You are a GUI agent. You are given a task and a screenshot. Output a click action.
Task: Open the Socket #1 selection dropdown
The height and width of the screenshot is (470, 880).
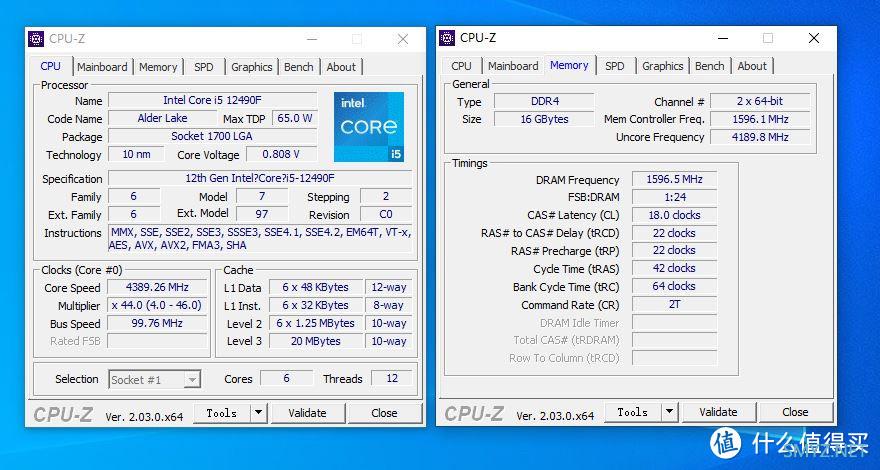click(154, 380)
